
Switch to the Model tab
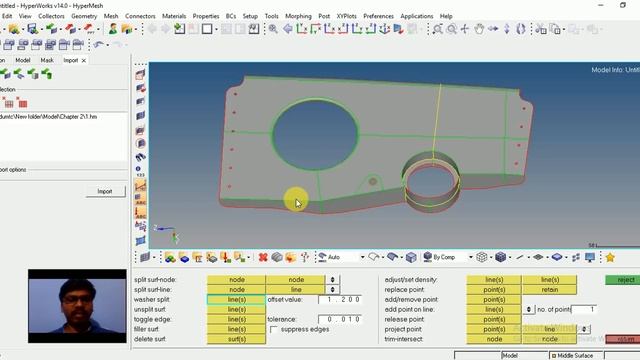coord(22,60)
